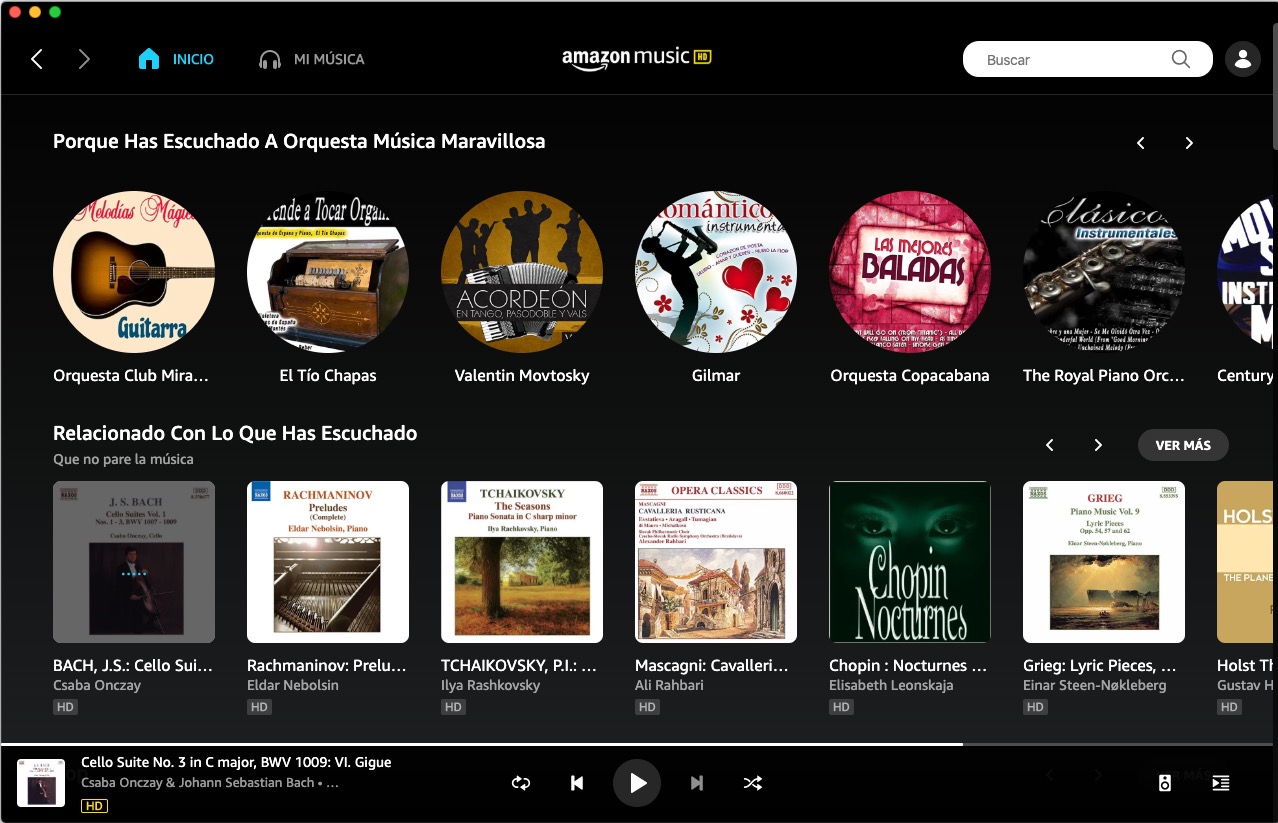Open the play queue icon

point(1220,783)
